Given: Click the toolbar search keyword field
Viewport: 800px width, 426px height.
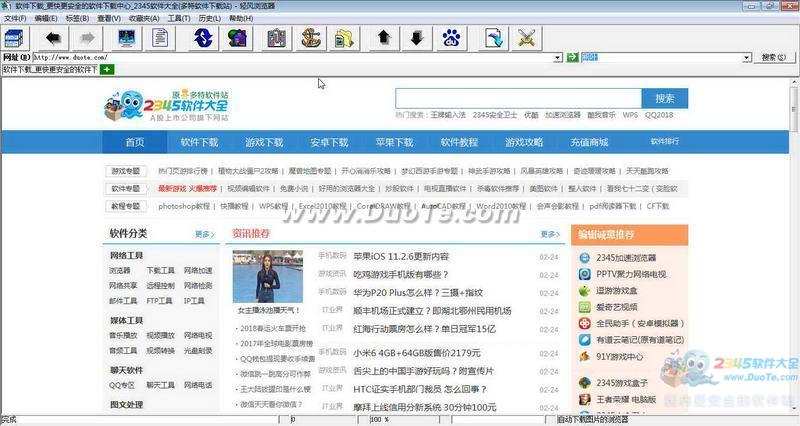Looking at the screenshot, I should (661, 58).
